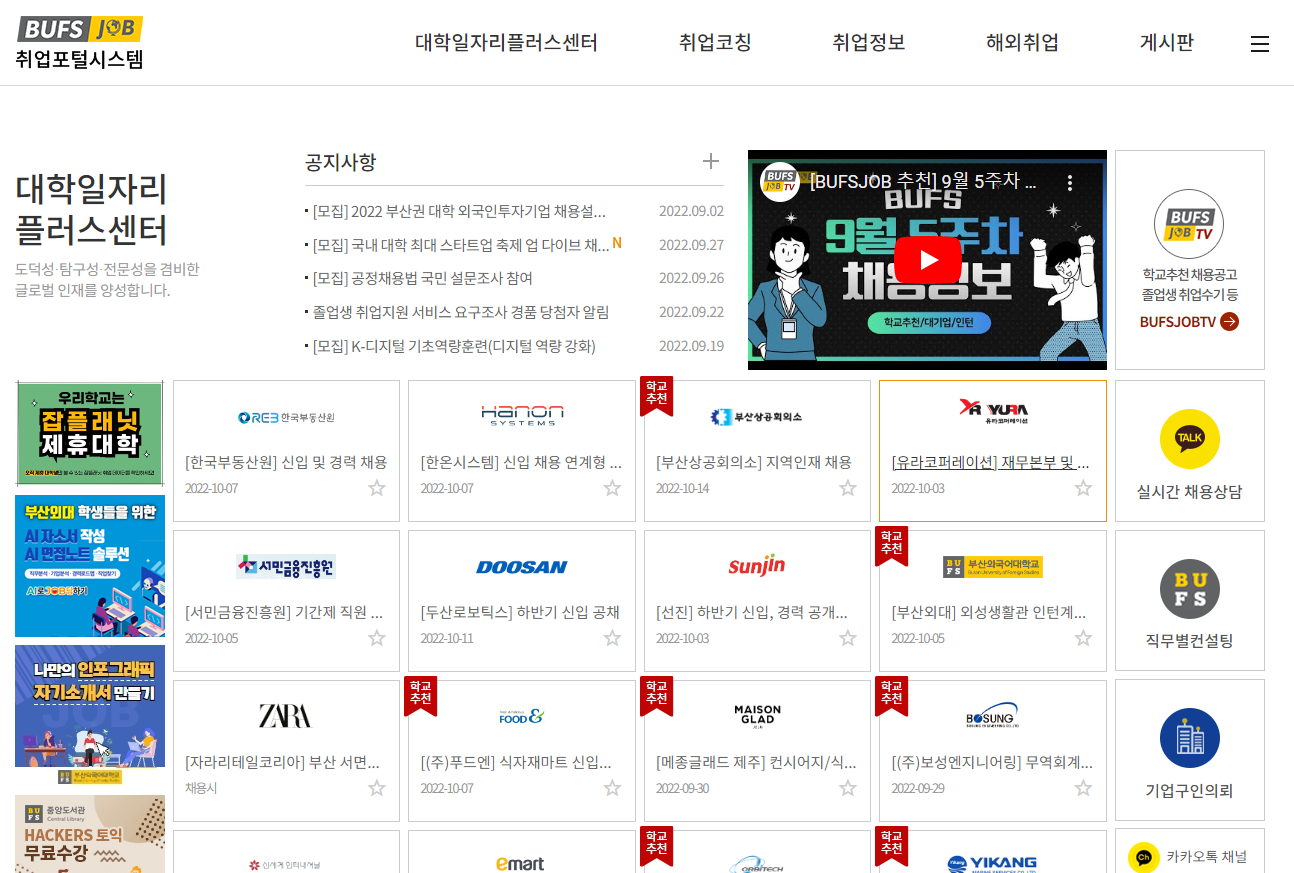Open the YouTube video options menu
1294x873 pixels.
tap(1070, 183)
